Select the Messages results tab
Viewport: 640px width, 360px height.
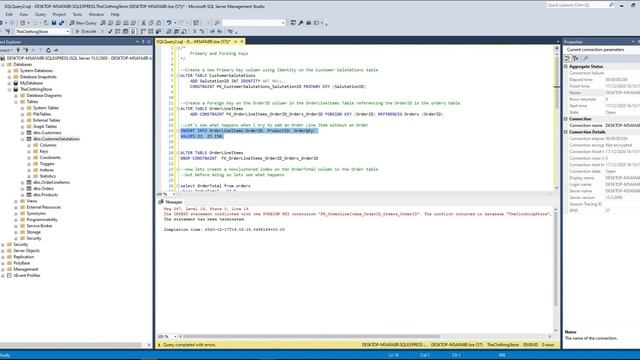coord(170,202)
